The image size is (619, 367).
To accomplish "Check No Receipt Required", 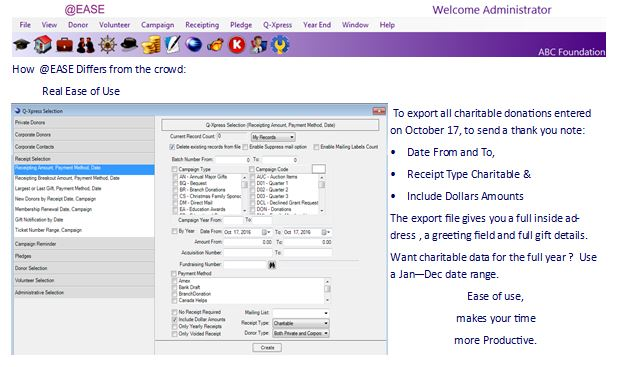I will tap(174, 312).
